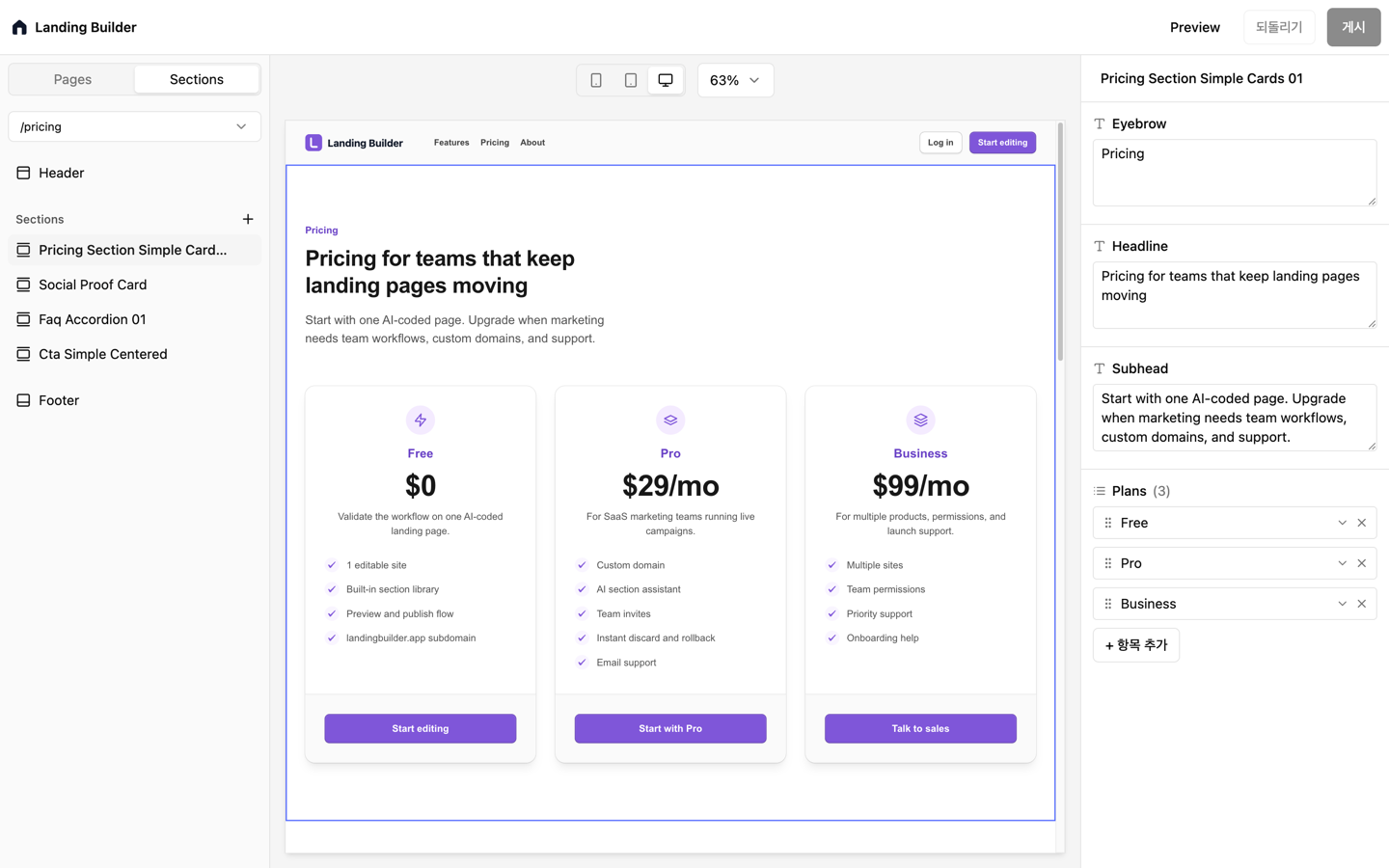Select the Faq Accordion 01 section
Viewport: 1389px width, 868px height.
click(x=135, y=319)
